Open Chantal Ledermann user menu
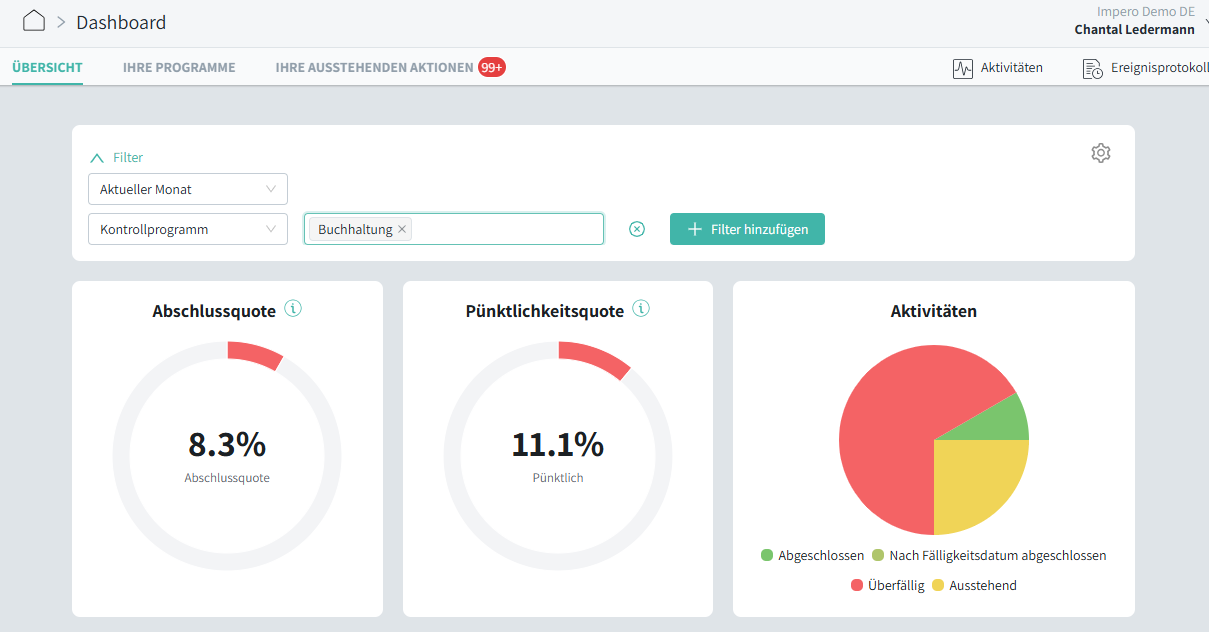The image size is (1209, 632). point(1134,29)
